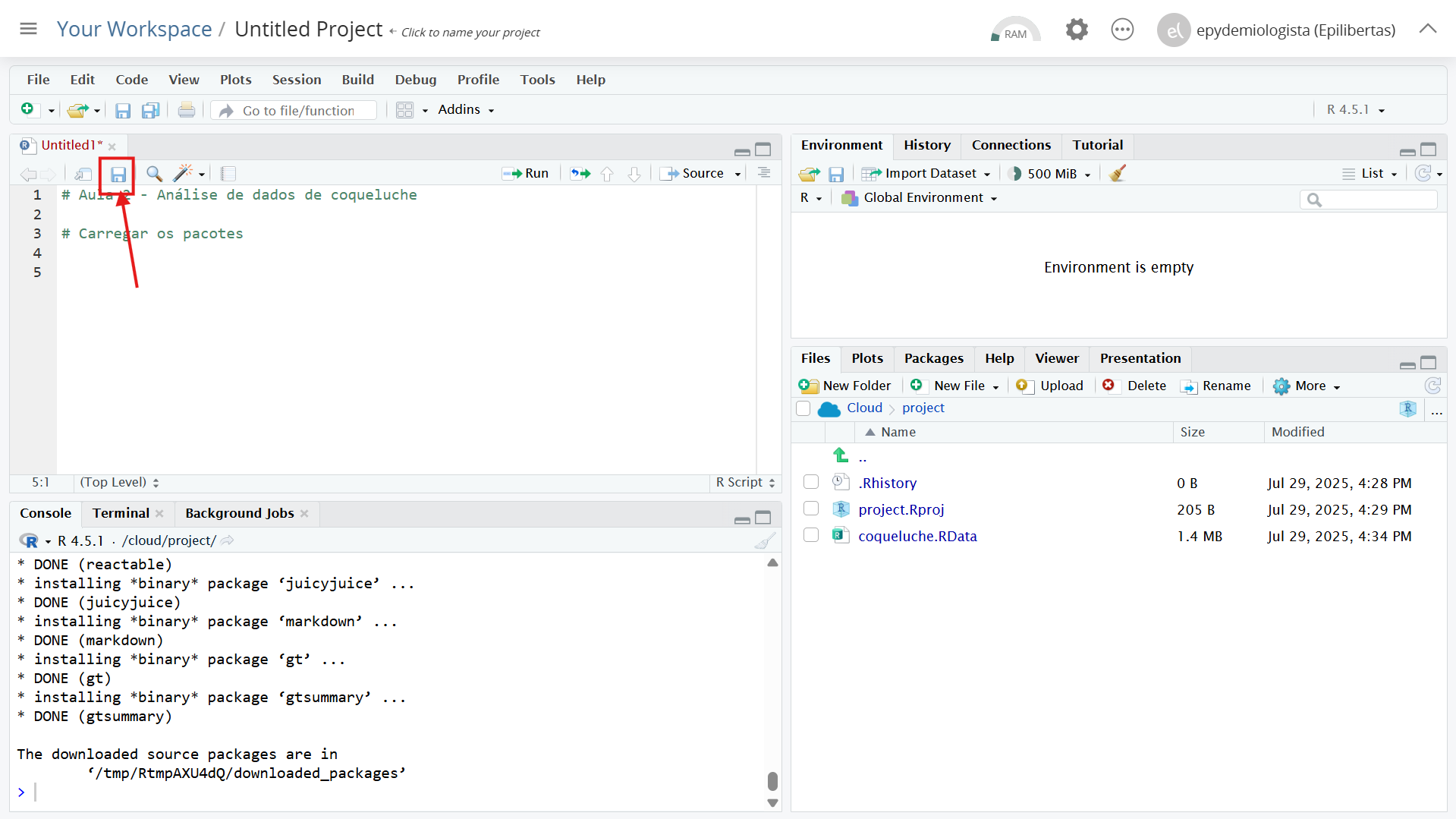The width and height of the screenshot is (1456, 819).
Task: Click the print icon in main toolbar
Action: pos(186,111)
